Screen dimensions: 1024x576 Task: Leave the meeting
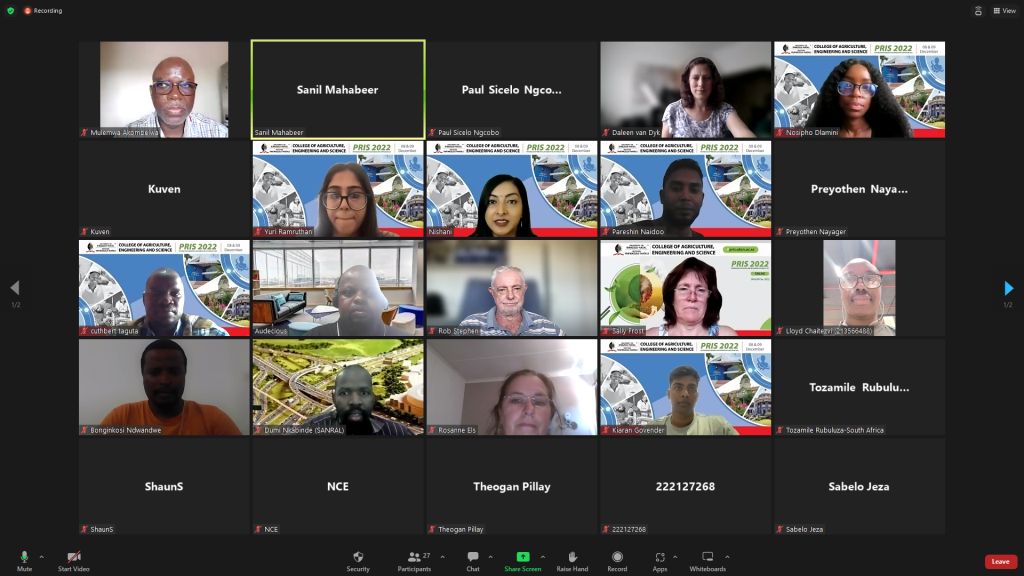1000,562
